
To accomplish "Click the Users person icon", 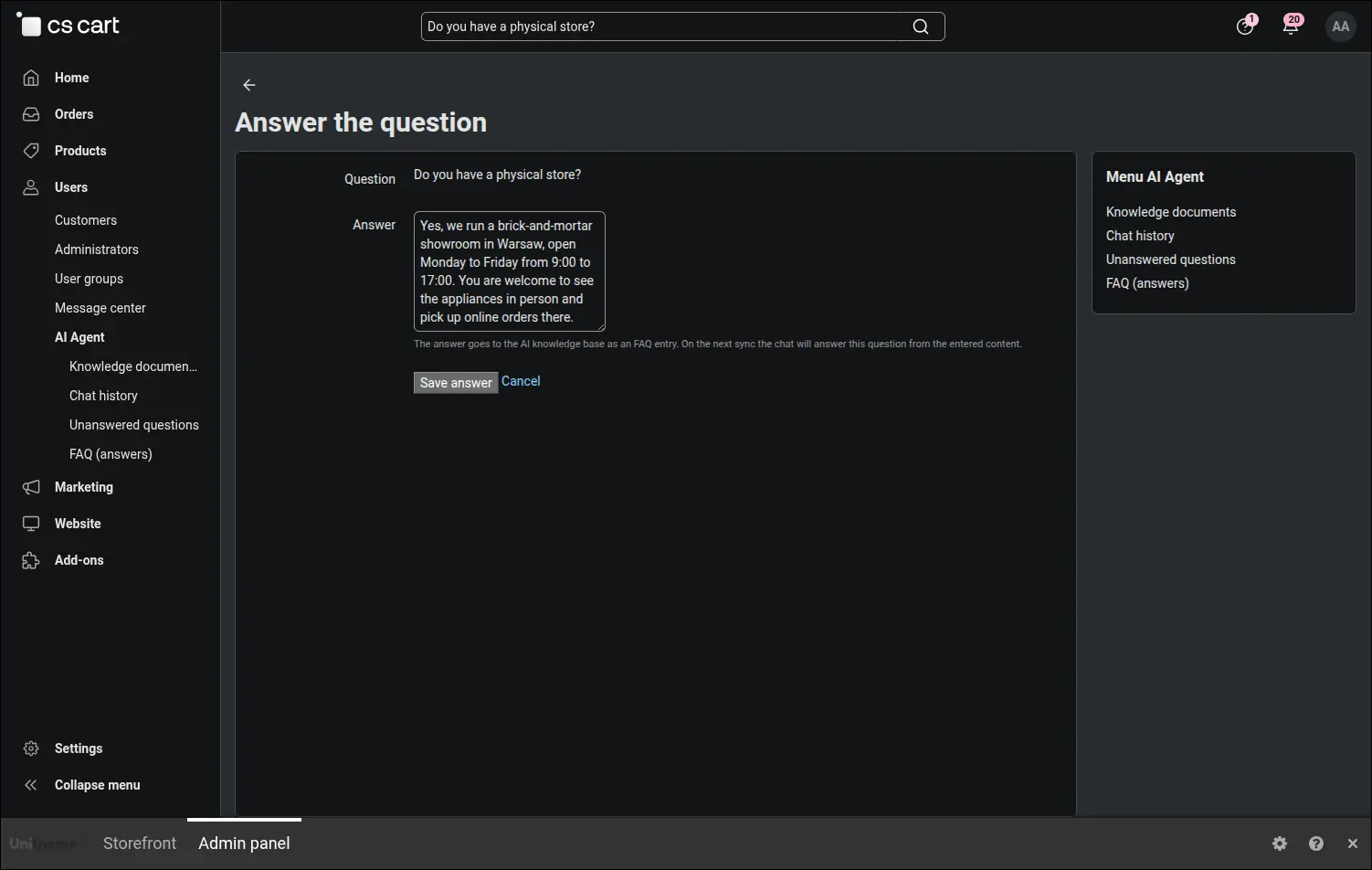I will pos(31,187).
